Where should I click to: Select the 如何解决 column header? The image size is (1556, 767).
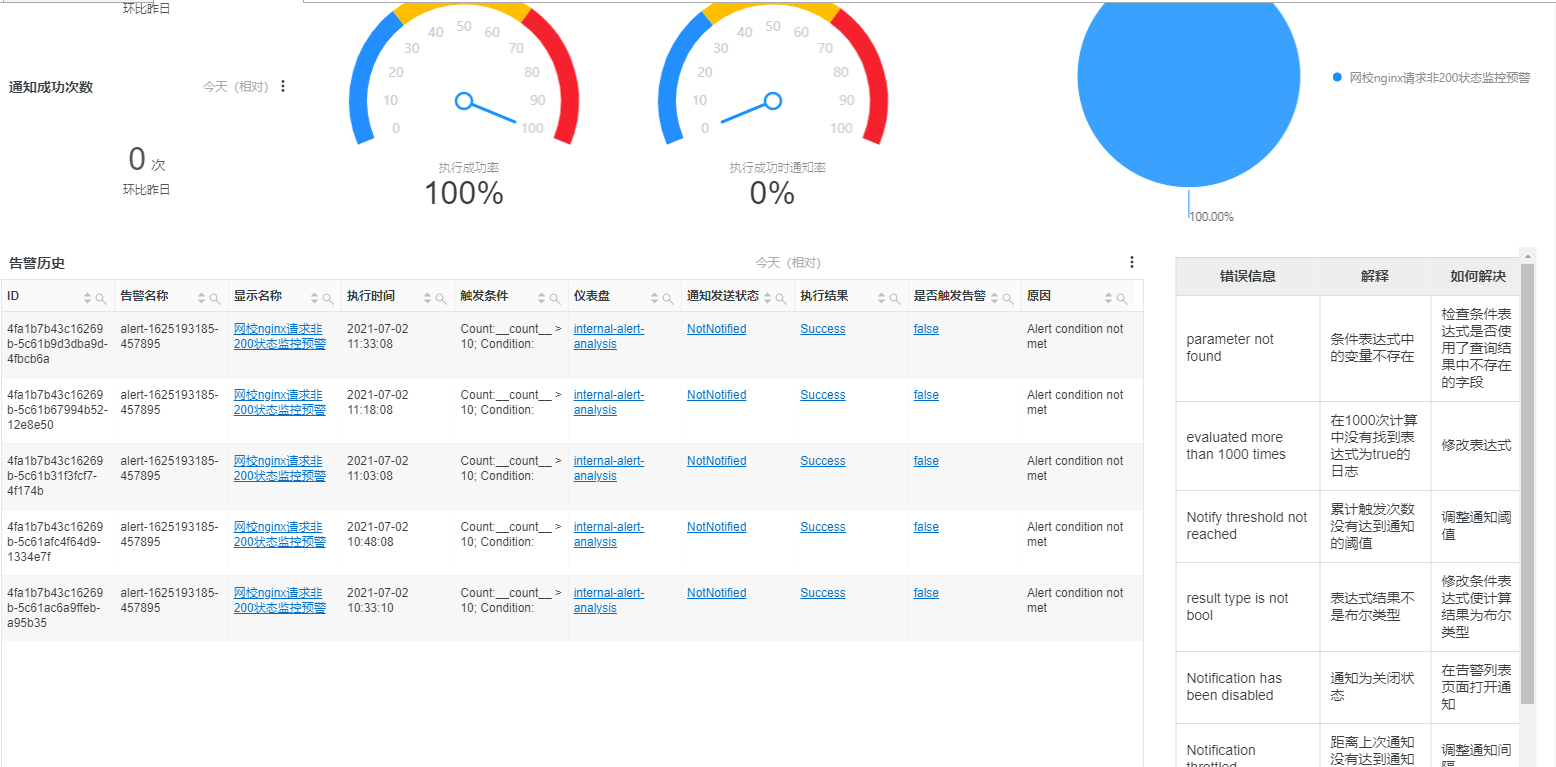pos(1477,276)
